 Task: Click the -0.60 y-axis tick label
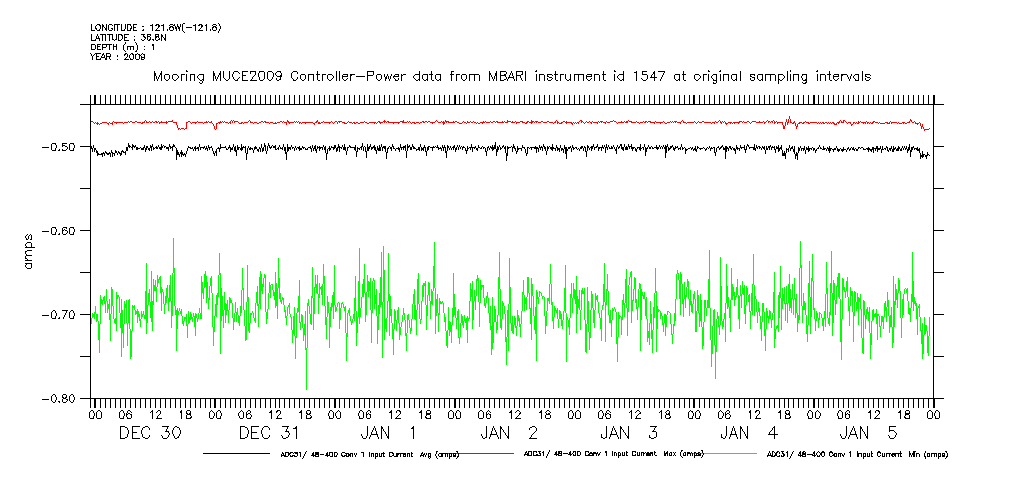click(63, 231)
